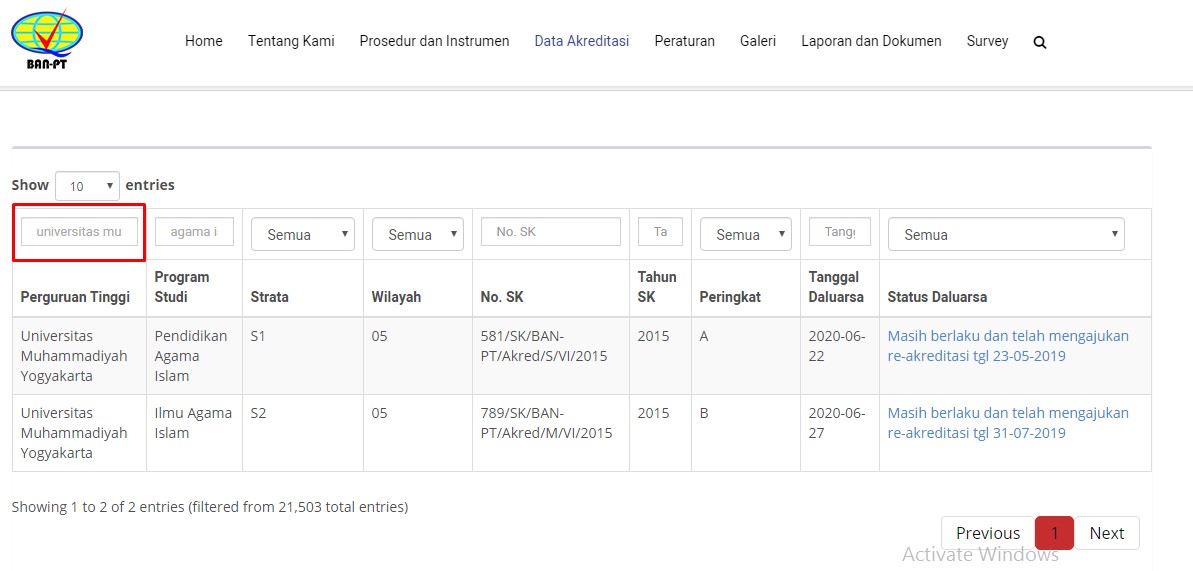Click the Next pagination button

click(x=1107, y=533)
